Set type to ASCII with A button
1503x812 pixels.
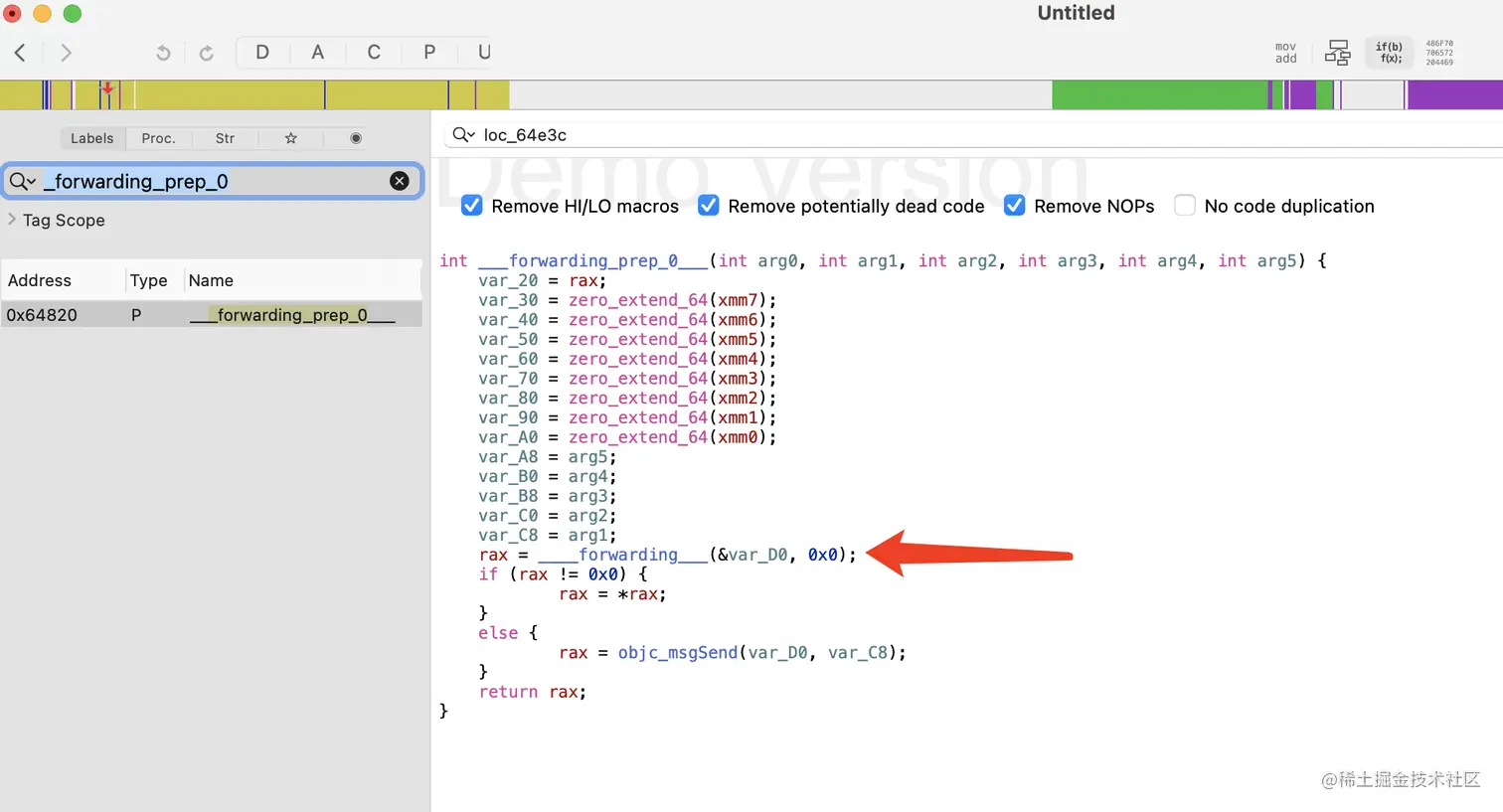pyautogui.click(x=318, y=53)
